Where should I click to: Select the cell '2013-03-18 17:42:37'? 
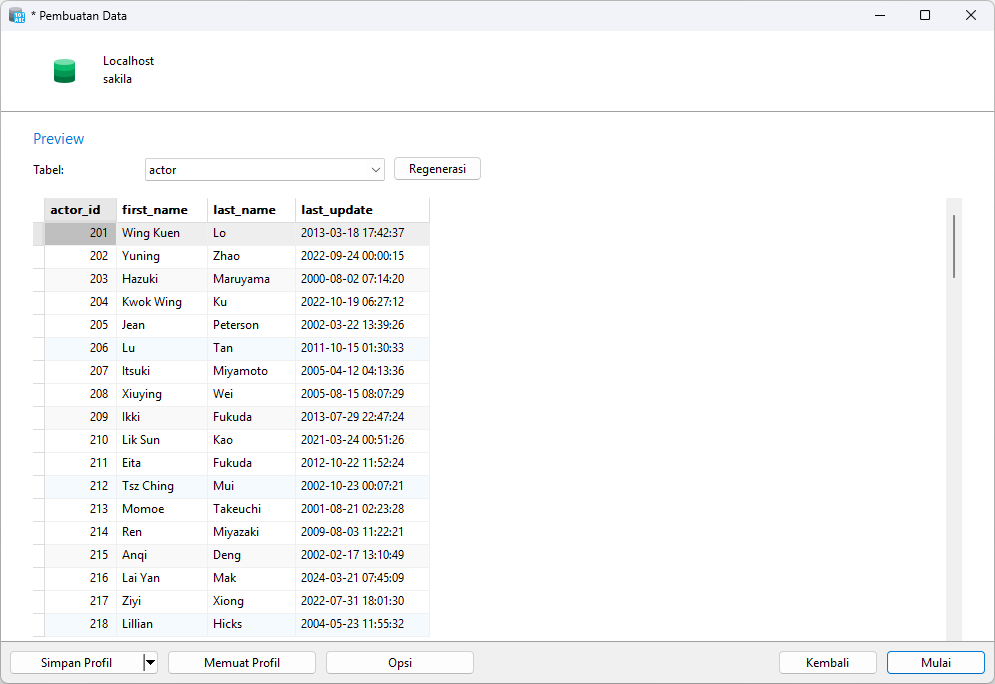click(362, 233)
